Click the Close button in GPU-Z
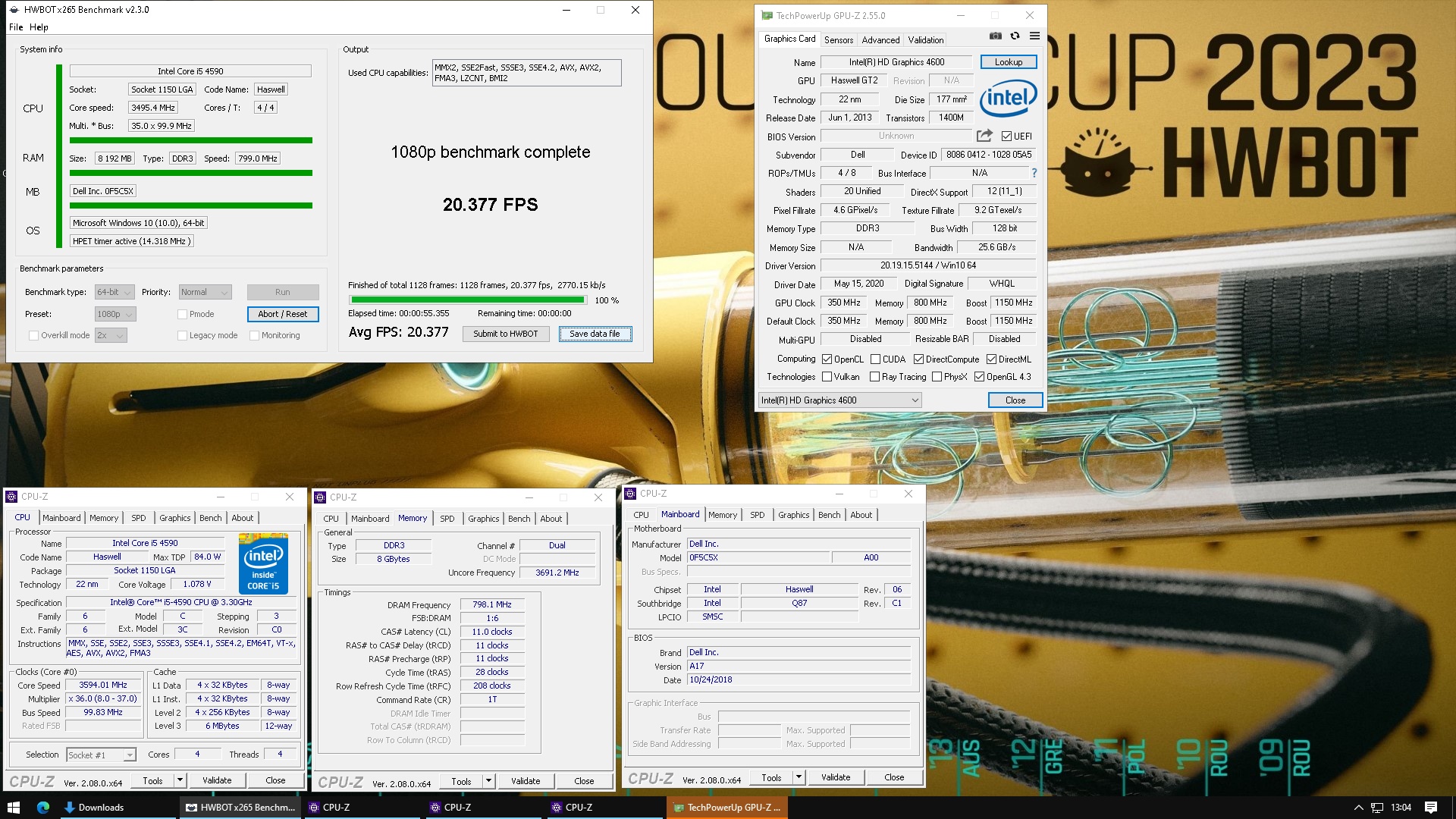 click(1015, 400)
